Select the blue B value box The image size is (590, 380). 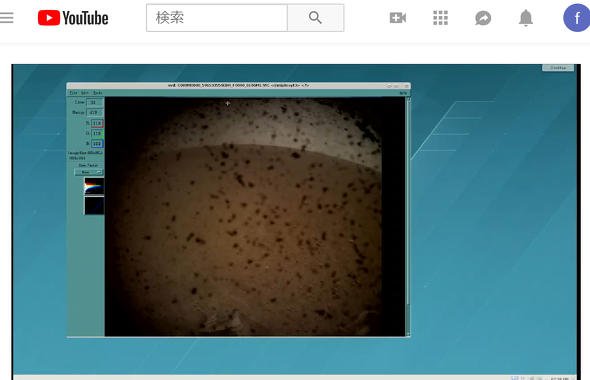97,143
